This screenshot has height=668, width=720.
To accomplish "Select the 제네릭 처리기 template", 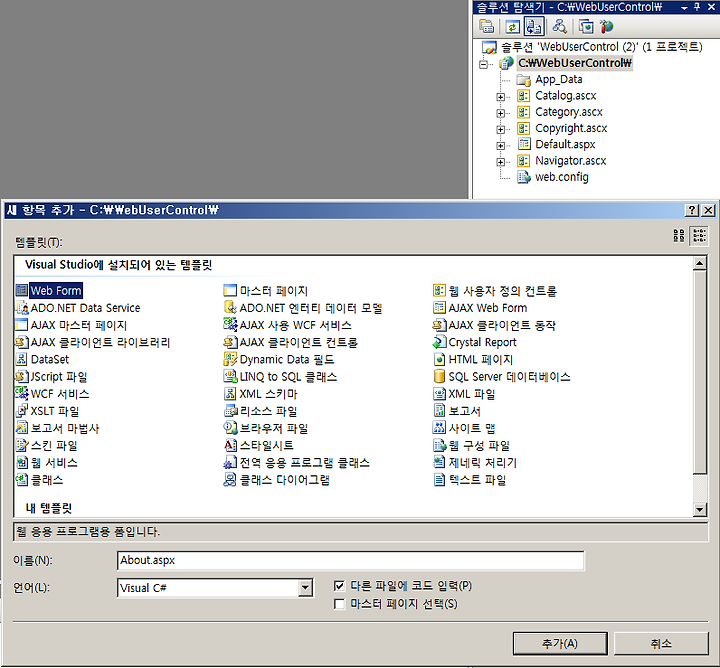I will coord(475,463).
